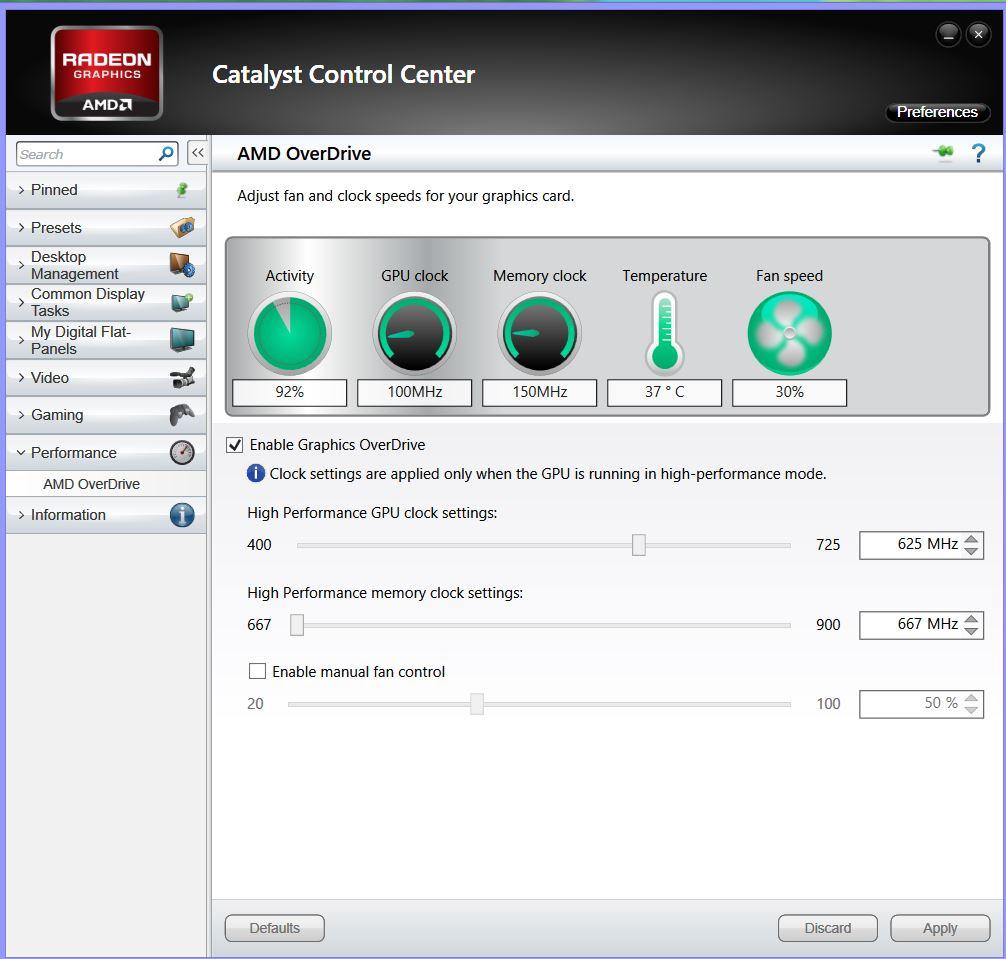Click the Common Display Tasks monitor icon
1006x959 pixels.
point(182,302)
